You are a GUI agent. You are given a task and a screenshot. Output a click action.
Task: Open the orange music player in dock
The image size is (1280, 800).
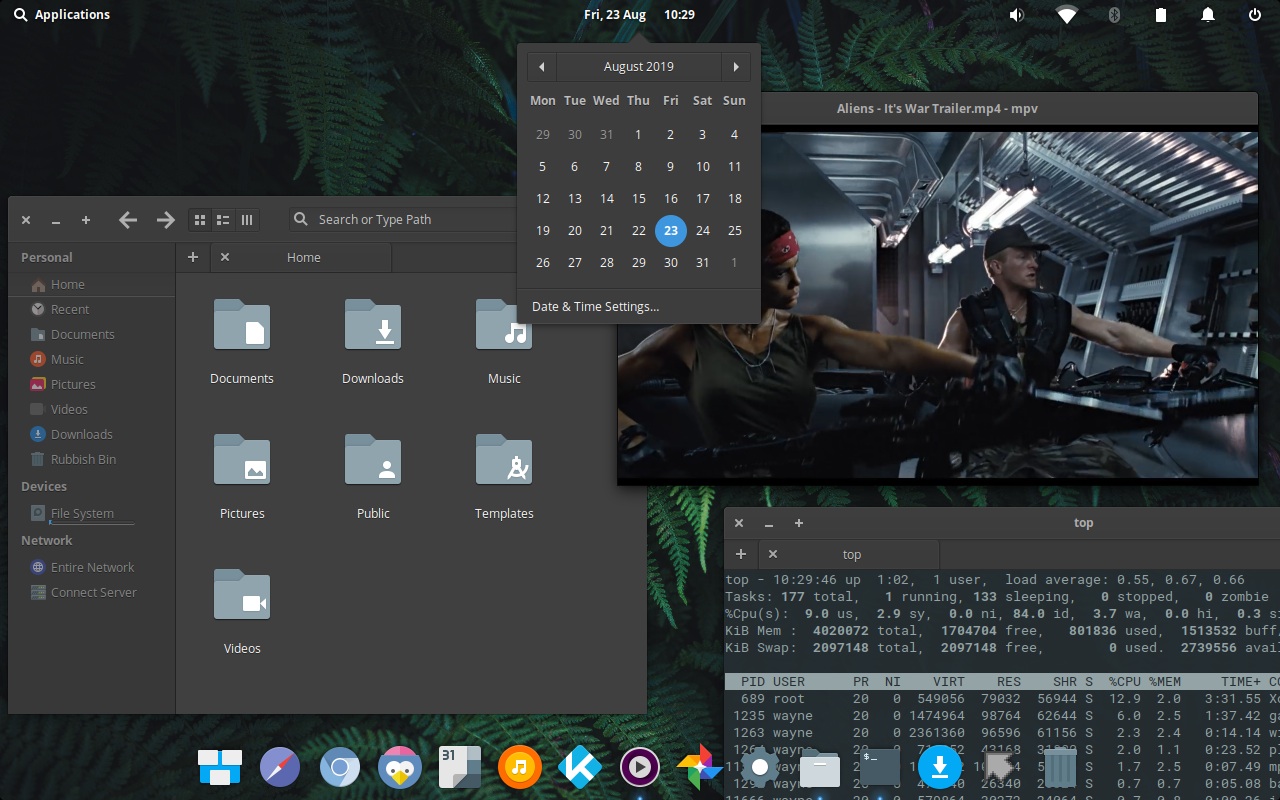point(518,768)
